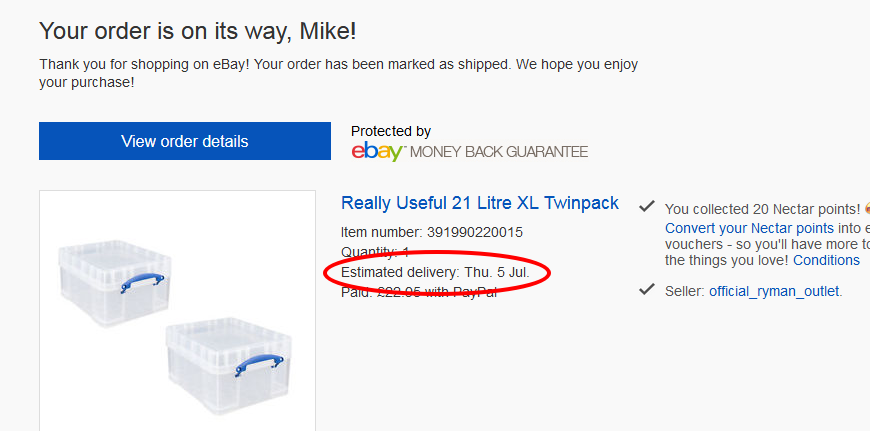Click the checkmark next to Seller

point(647,290)
